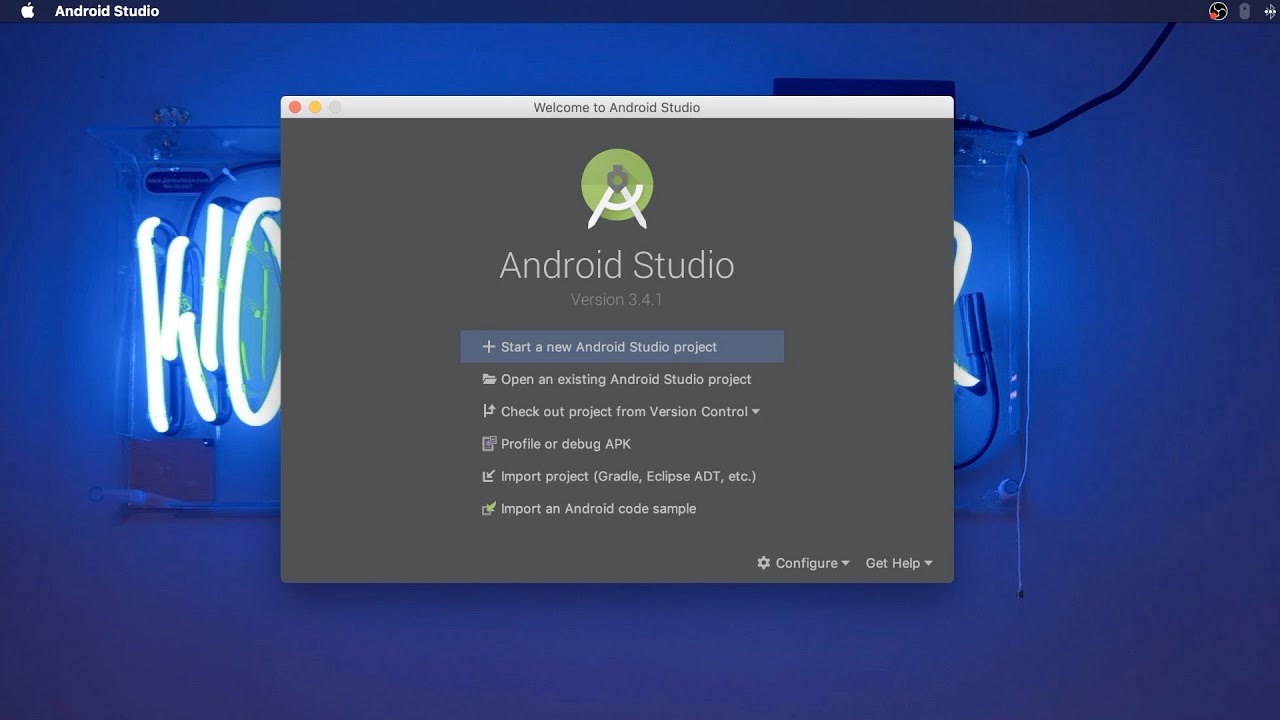This screenshot has width=1280, height=720.
Task: Click the Version 3.4.1 text
Action: (x=617, y=299)
